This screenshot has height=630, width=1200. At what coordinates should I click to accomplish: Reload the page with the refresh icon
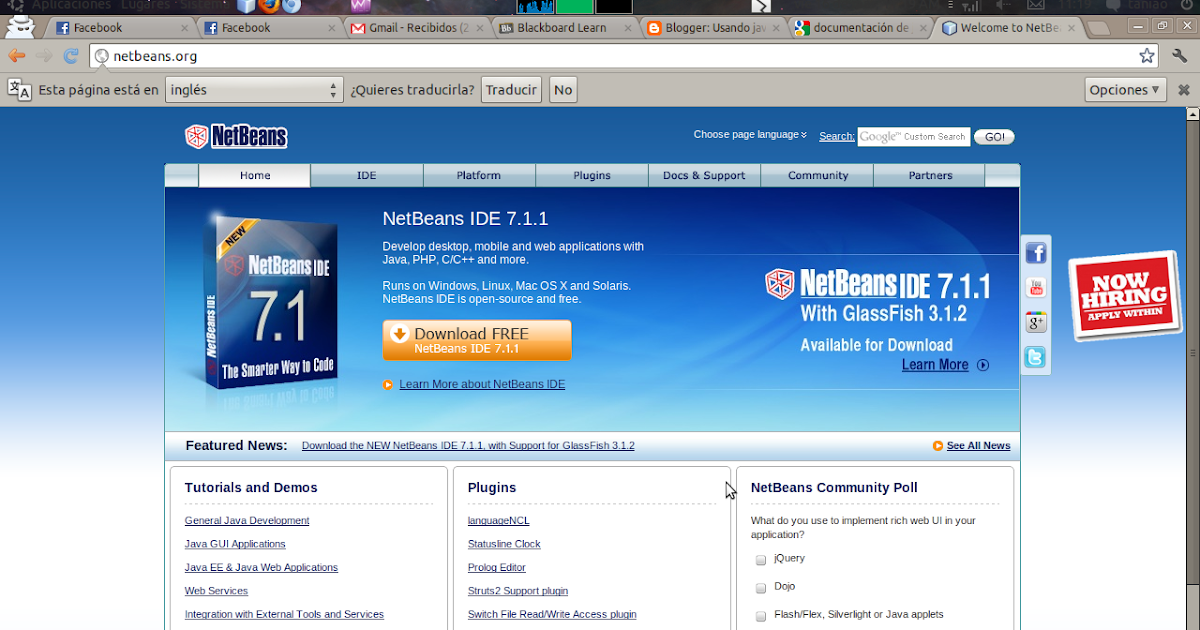pos(70,56)
